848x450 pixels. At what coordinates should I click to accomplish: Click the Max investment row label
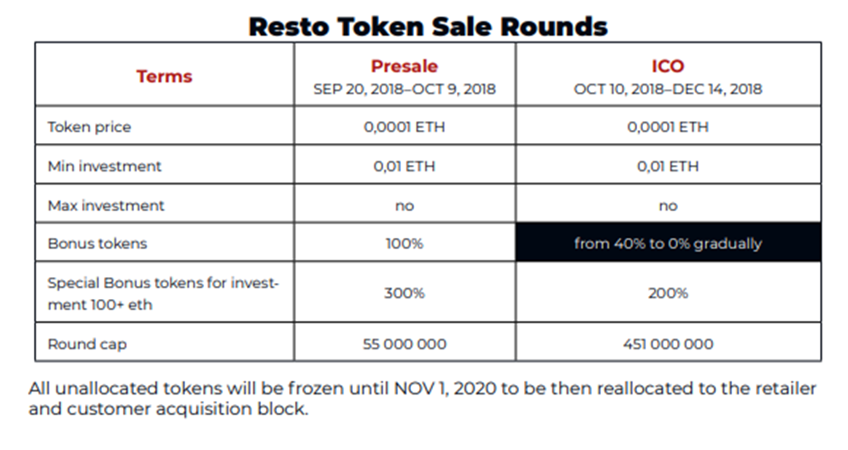(x=106, y=206)
